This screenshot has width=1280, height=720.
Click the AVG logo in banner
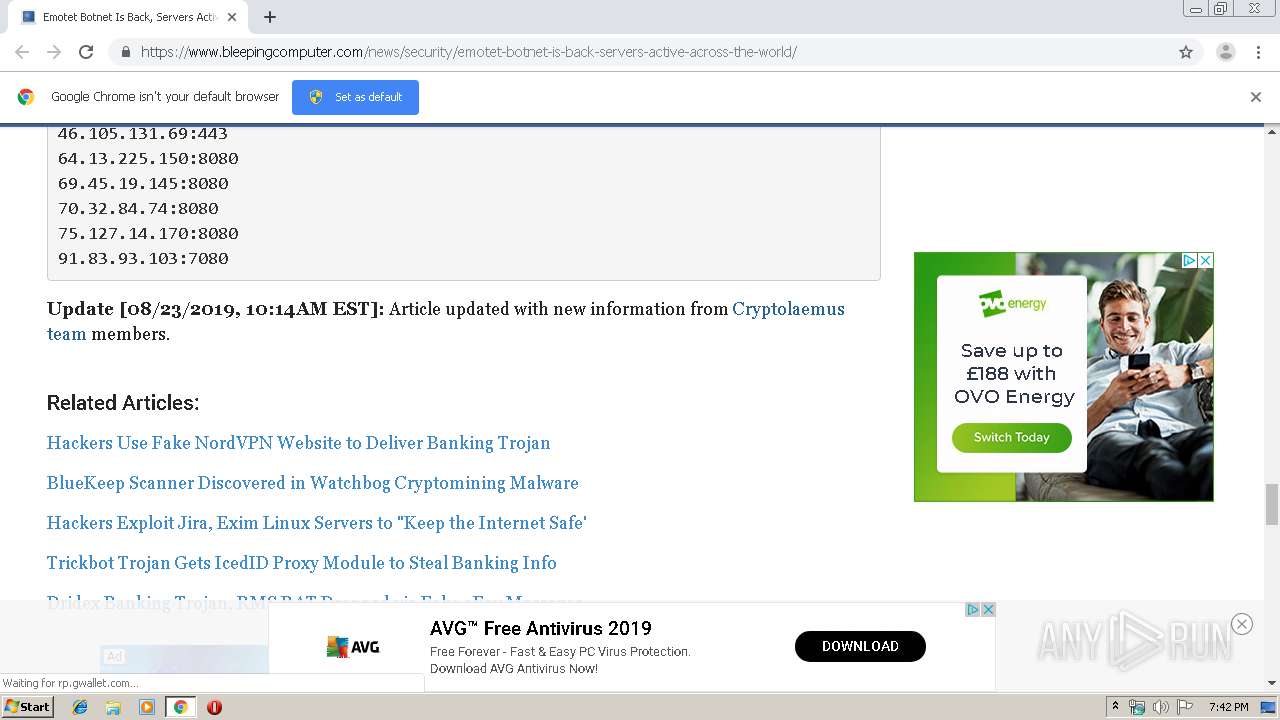pyautogui.click(x=353, y=647)
